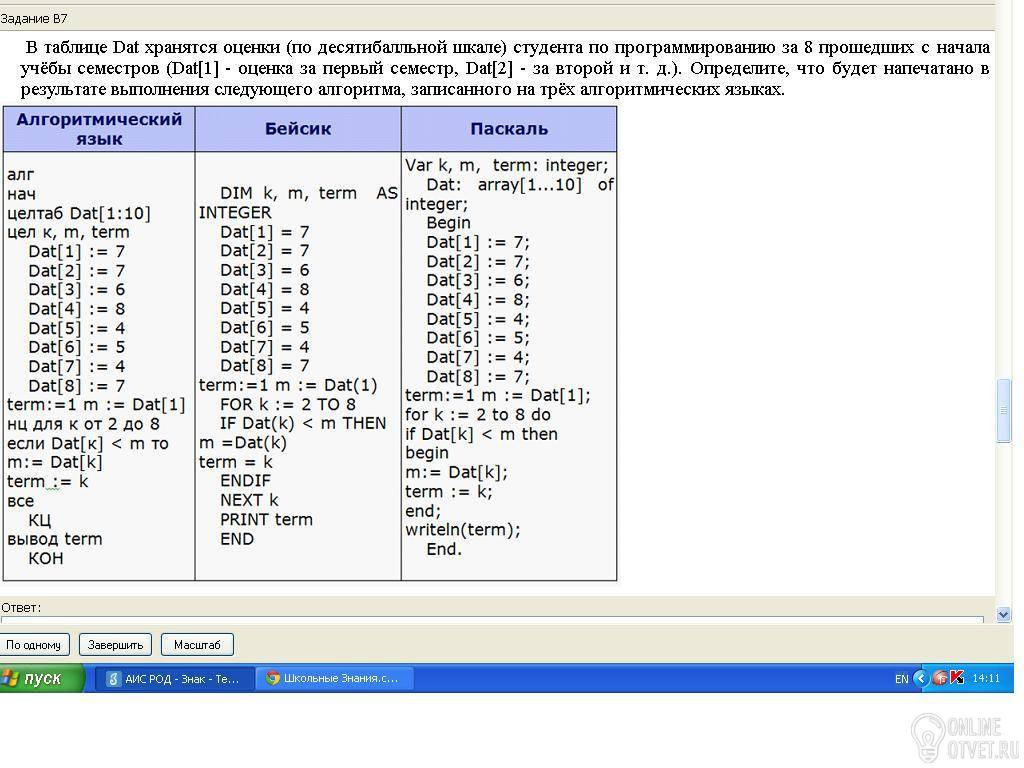Click the Ответ: label
The width and height of the screenshot is (1024, 768).
[x=21, y=607]
